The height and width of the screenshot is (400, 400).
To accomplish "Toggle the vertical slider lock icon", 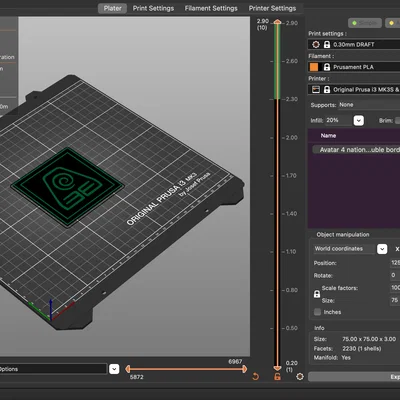I will point(277,377).
